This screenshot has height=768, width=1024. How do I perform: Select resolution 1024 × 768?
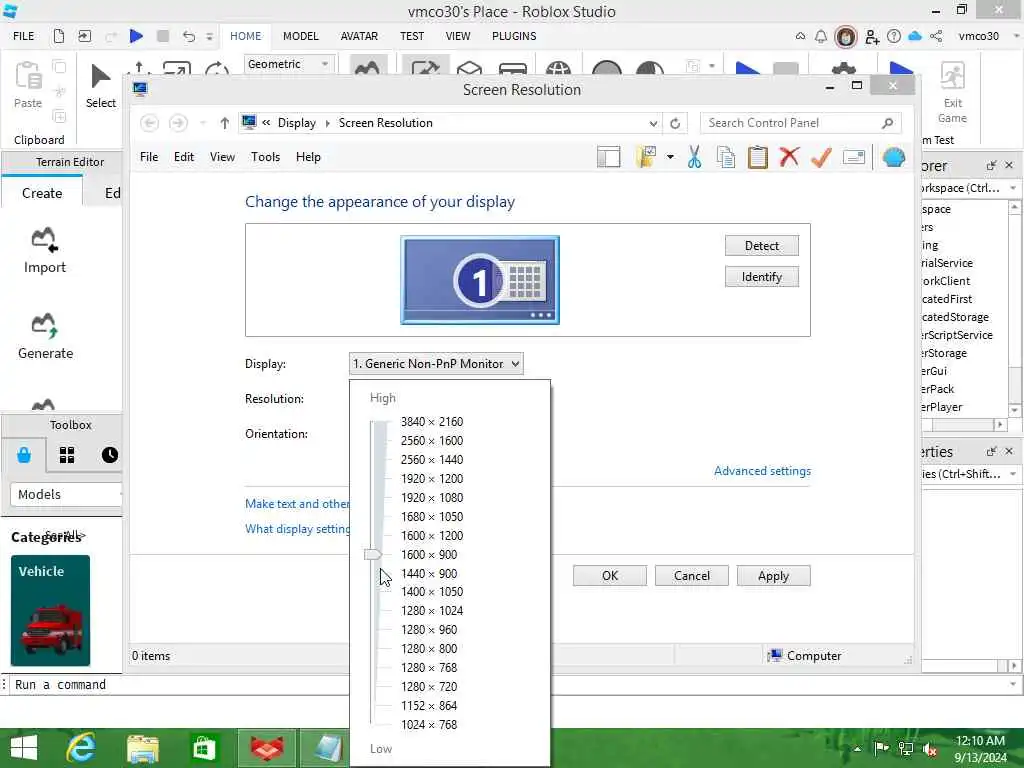click(429, 724)
